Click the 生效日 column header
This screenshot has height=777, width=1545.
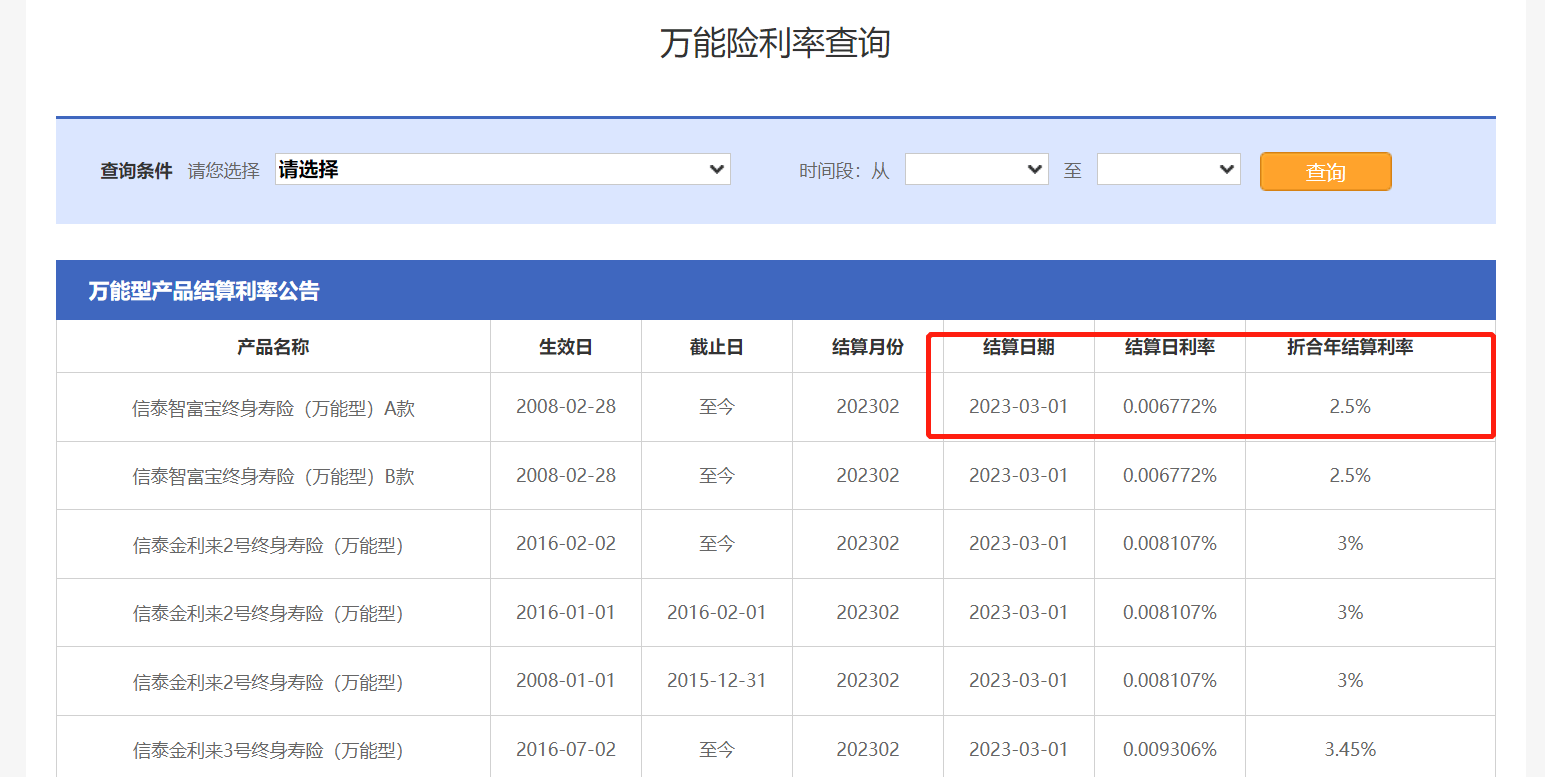coord(566,347)
